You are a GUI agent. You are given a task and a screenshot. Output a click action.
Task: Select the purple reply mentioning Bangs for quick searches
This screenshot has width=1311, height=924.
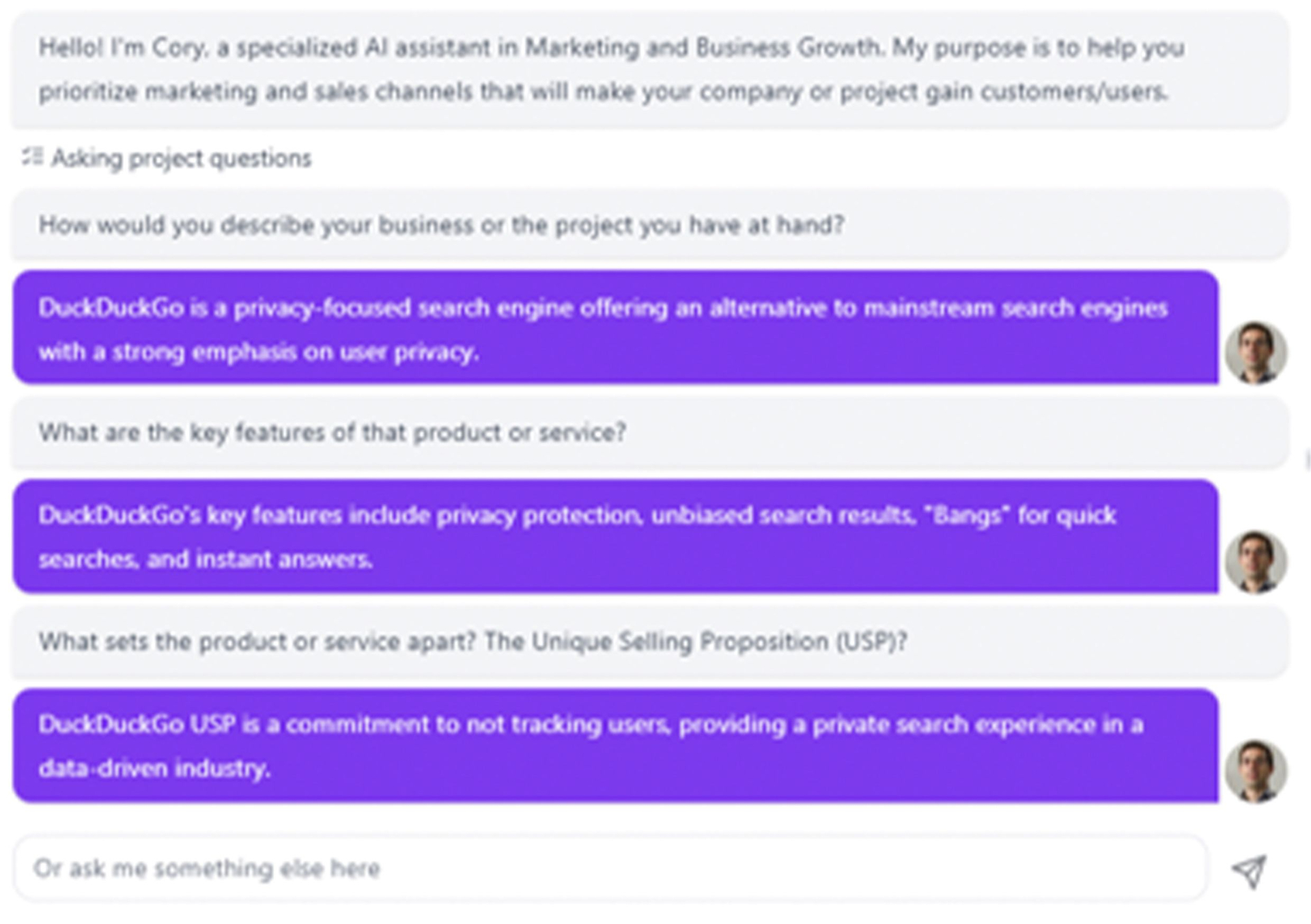[615, 537]
